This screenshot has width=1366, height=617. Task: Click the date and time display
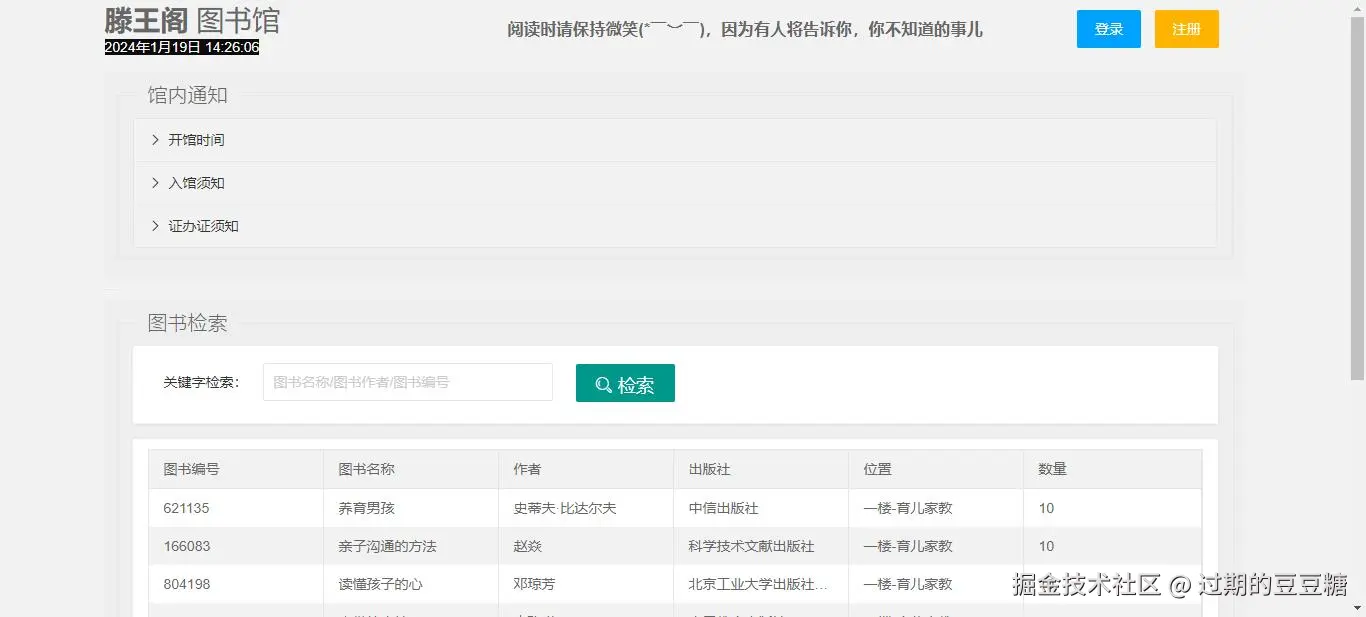pos(182,47)
